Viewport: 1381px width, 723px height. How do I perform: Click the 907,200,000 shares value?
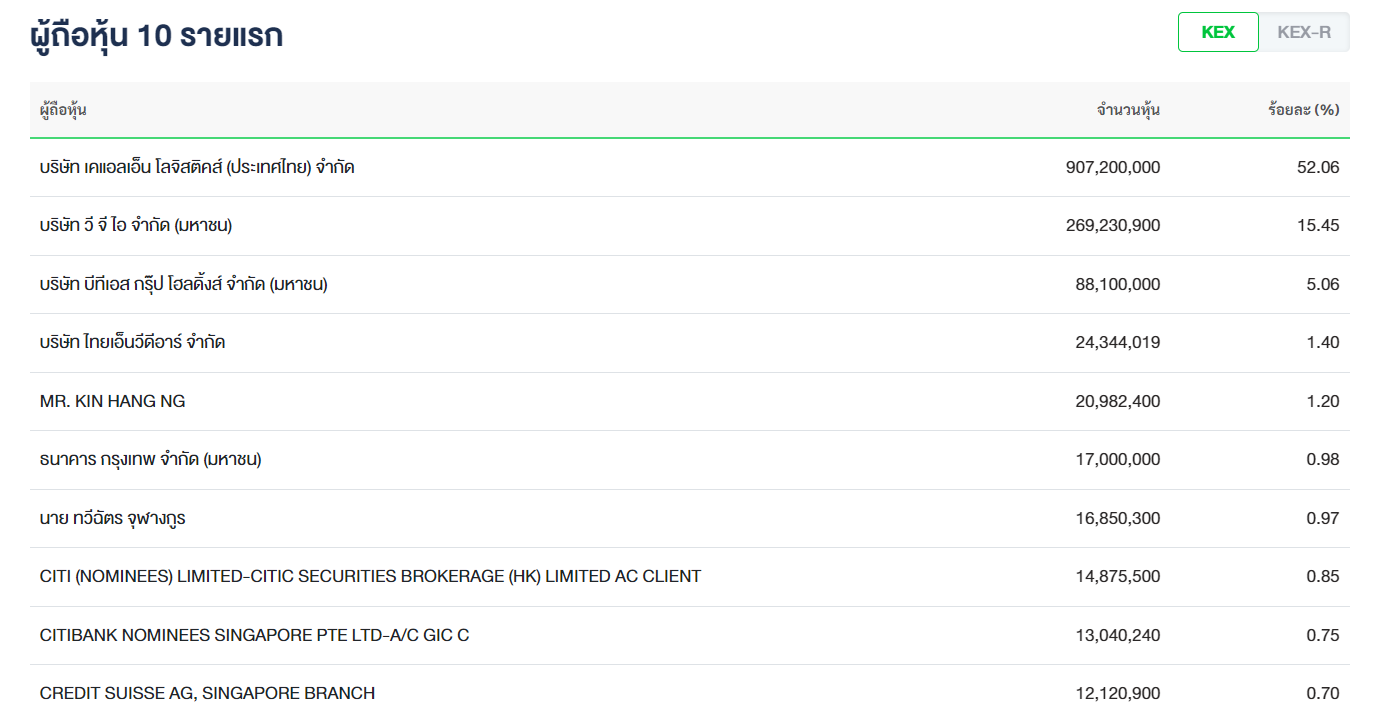[x=1113, y=168]
